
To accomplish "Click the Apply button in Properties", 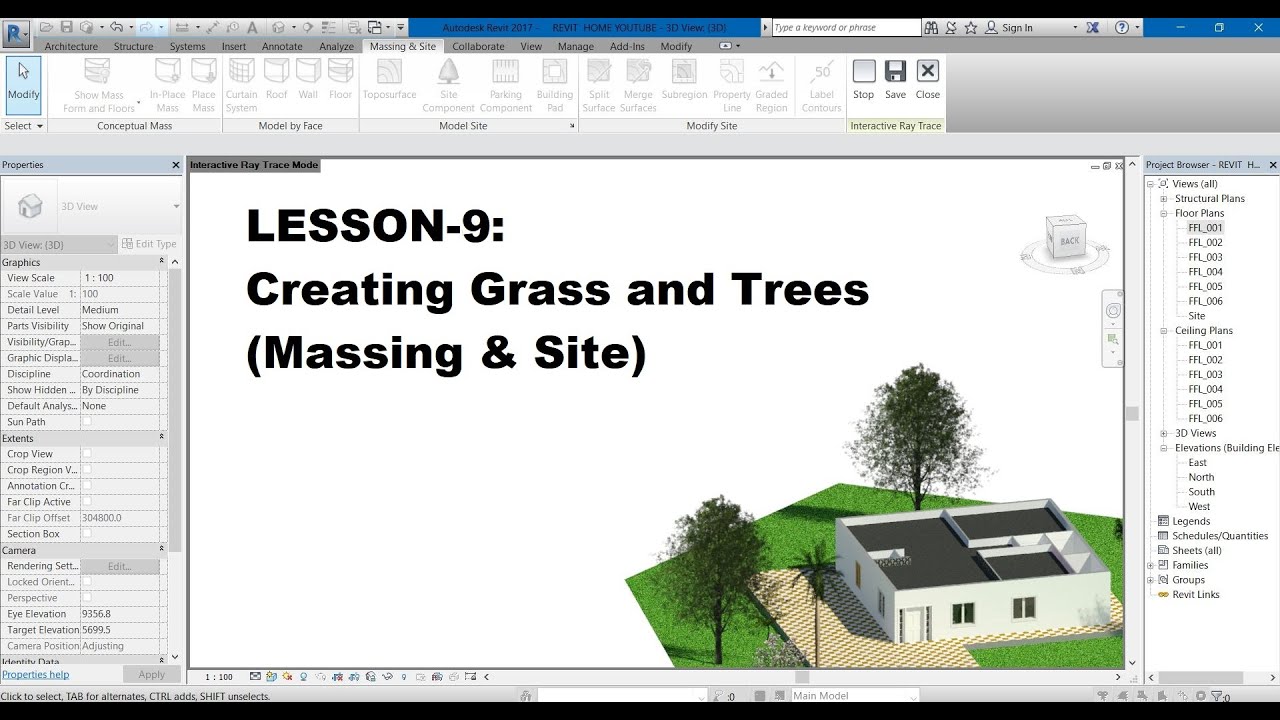I will tap(152, 675).
